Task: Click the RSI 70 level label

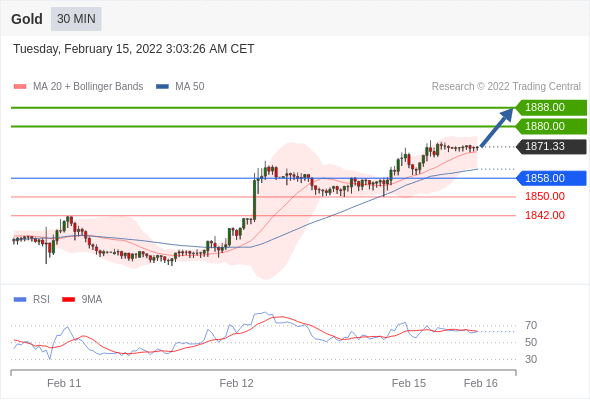Action: pos(531,325)
